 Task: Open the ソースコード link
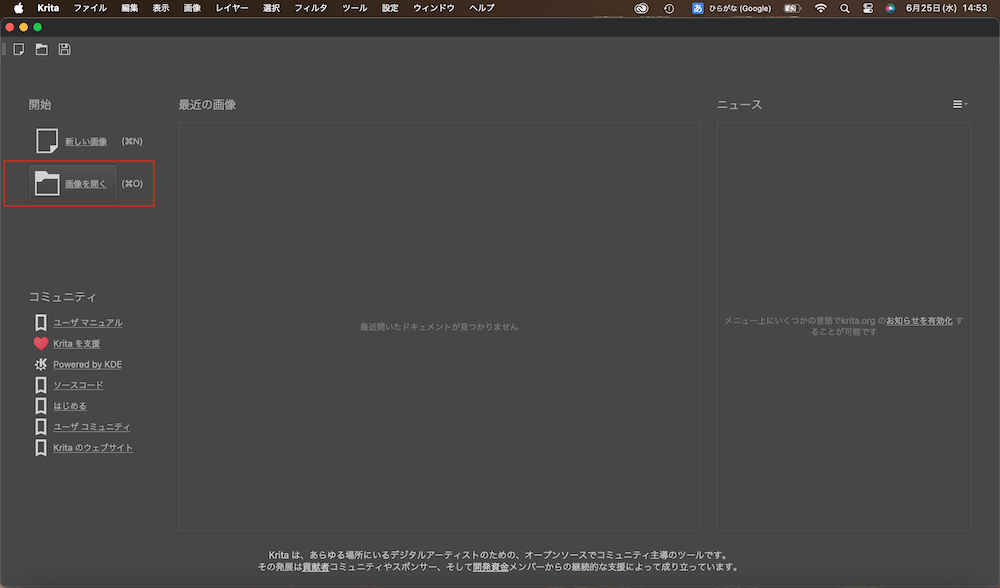pos(78,385)
